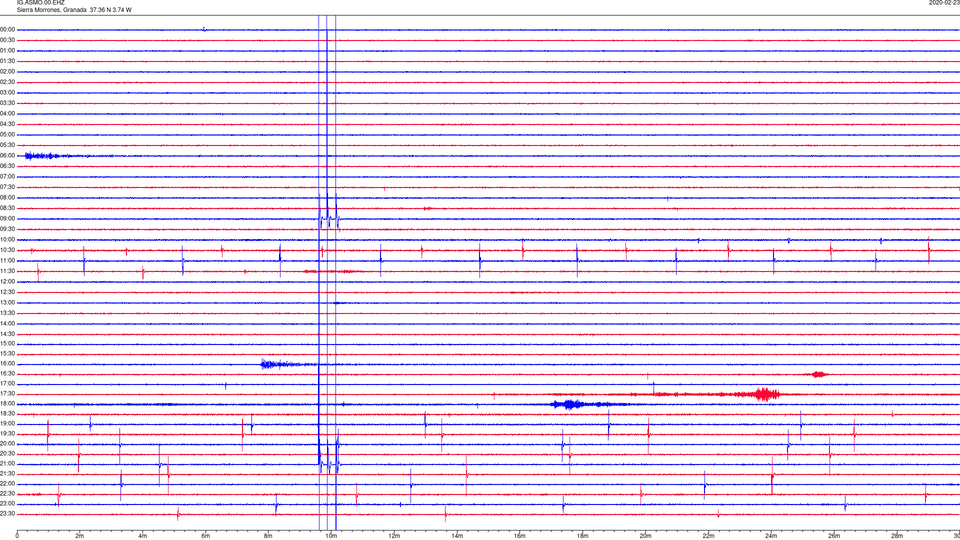The height and width of the screenshot is (540, 960).
Task: Click the 06:00 trace time label
Action: coord(7,156)
